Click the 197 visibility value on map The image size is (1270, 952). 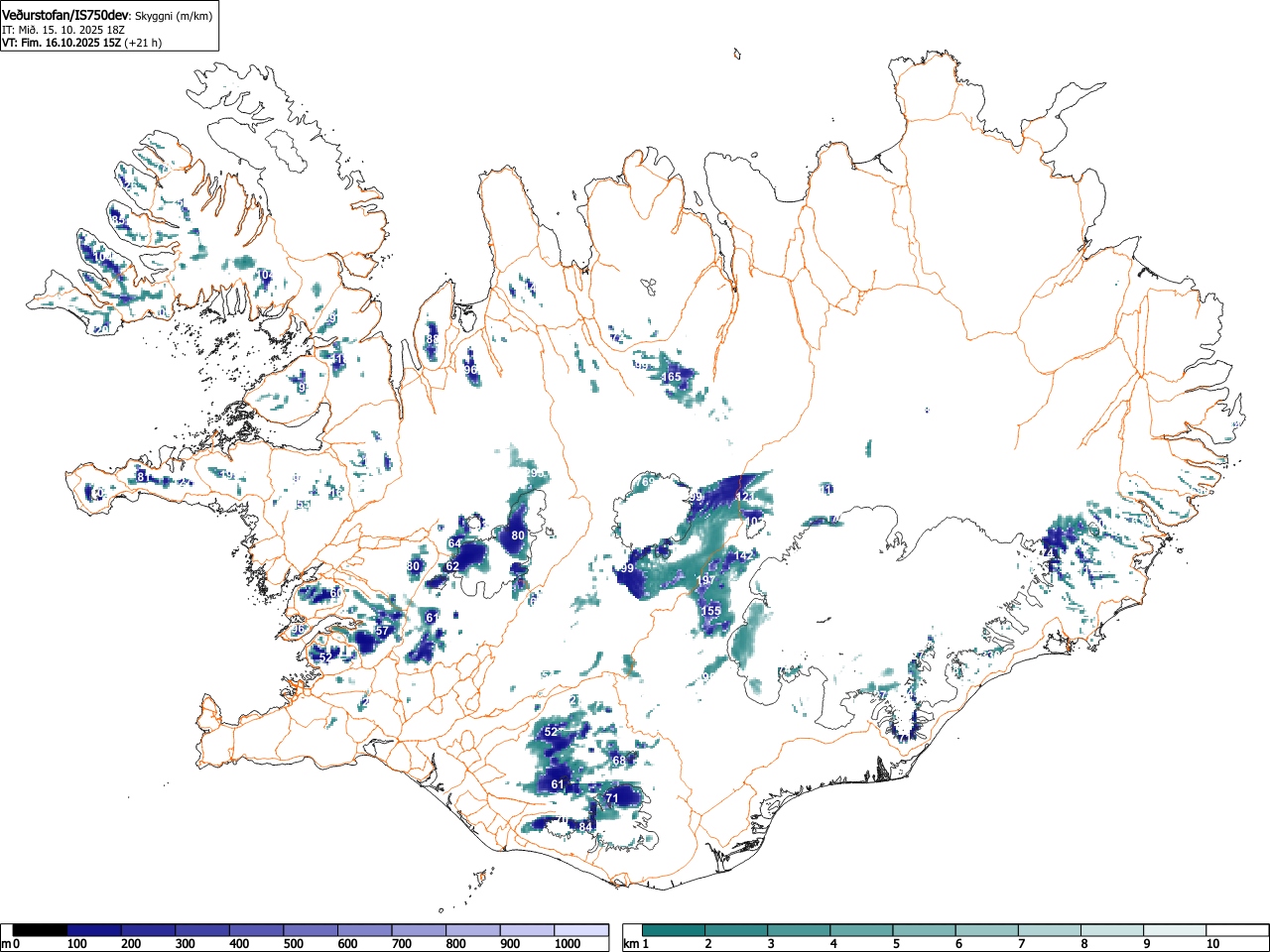(705, 580)
